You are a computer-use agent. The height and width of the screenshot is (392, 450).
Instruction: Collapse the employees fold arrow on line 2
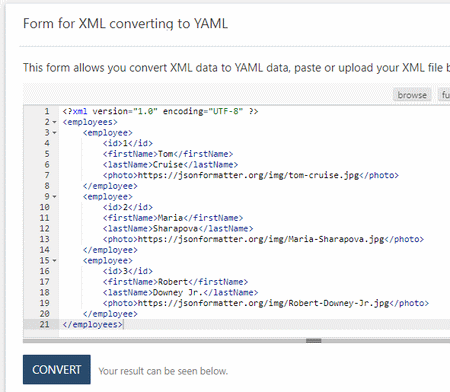54,122
